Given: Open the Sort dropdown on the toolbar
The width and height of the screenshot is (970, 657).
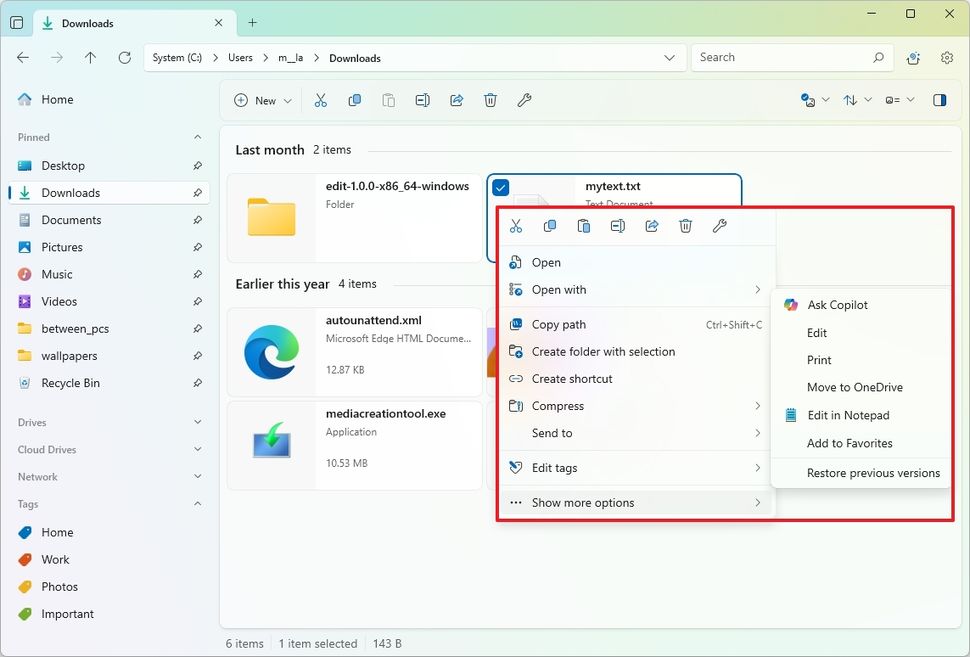Looking at the screenshot, I should 856,100.
